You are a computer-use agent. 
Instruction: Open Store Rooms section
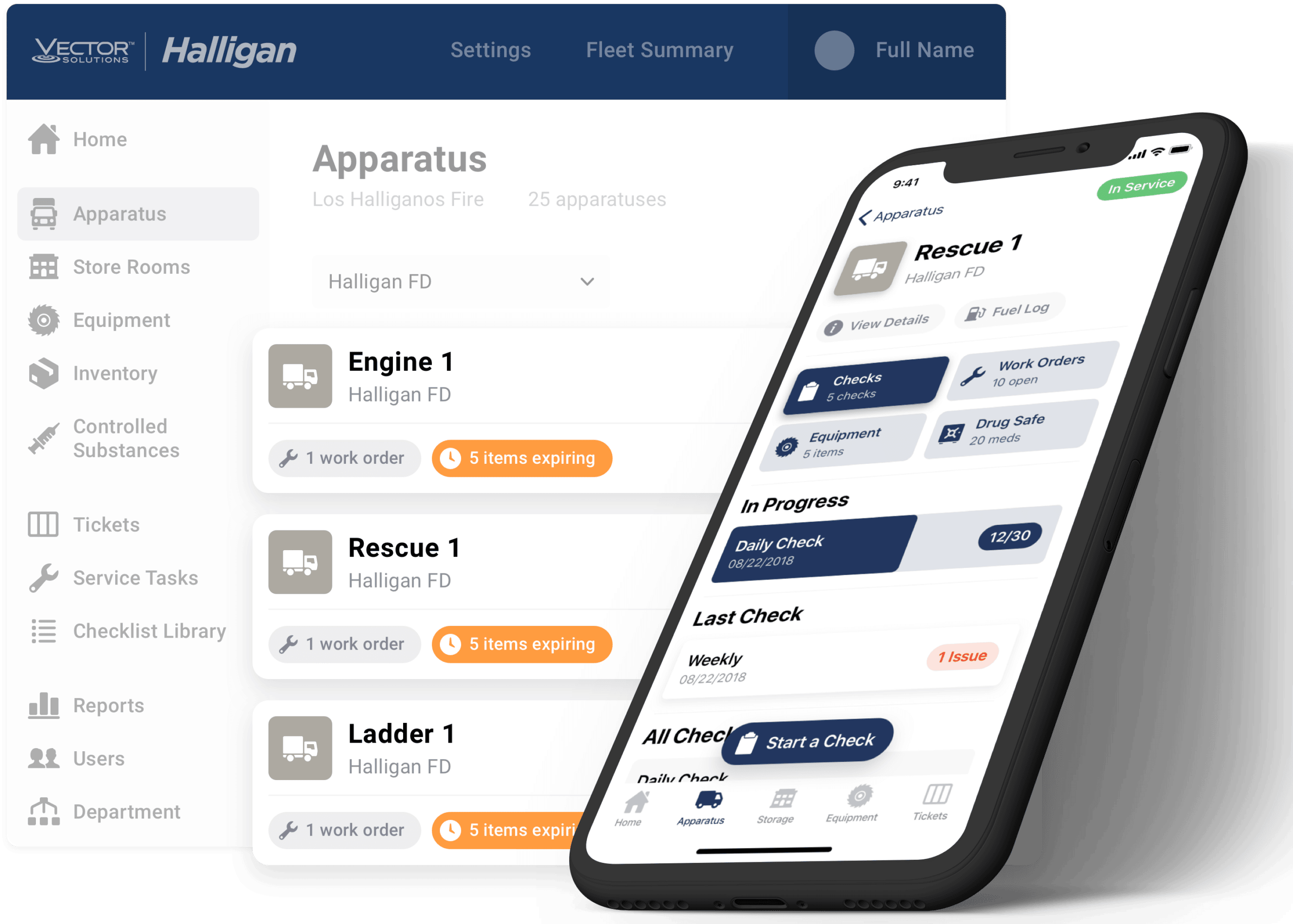130,267
